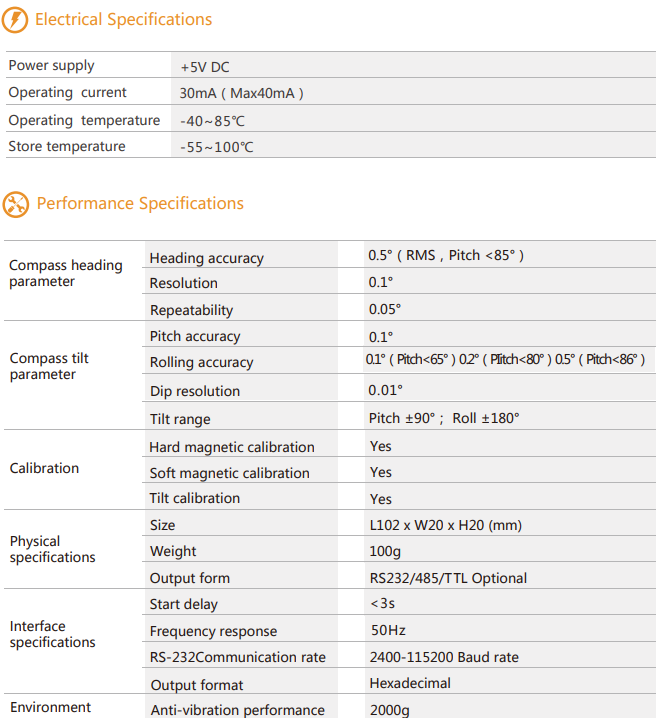Select the '-40~85℃' value
Screen dimensions: 656x718
pyautogui.click(x=212, y=121)
